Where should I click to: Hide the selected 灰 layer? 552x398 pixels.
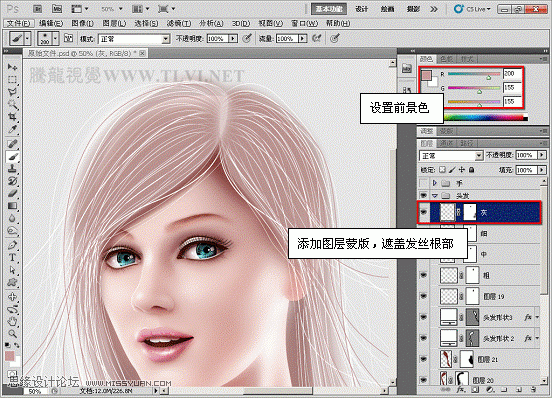(x=424, y=212)
